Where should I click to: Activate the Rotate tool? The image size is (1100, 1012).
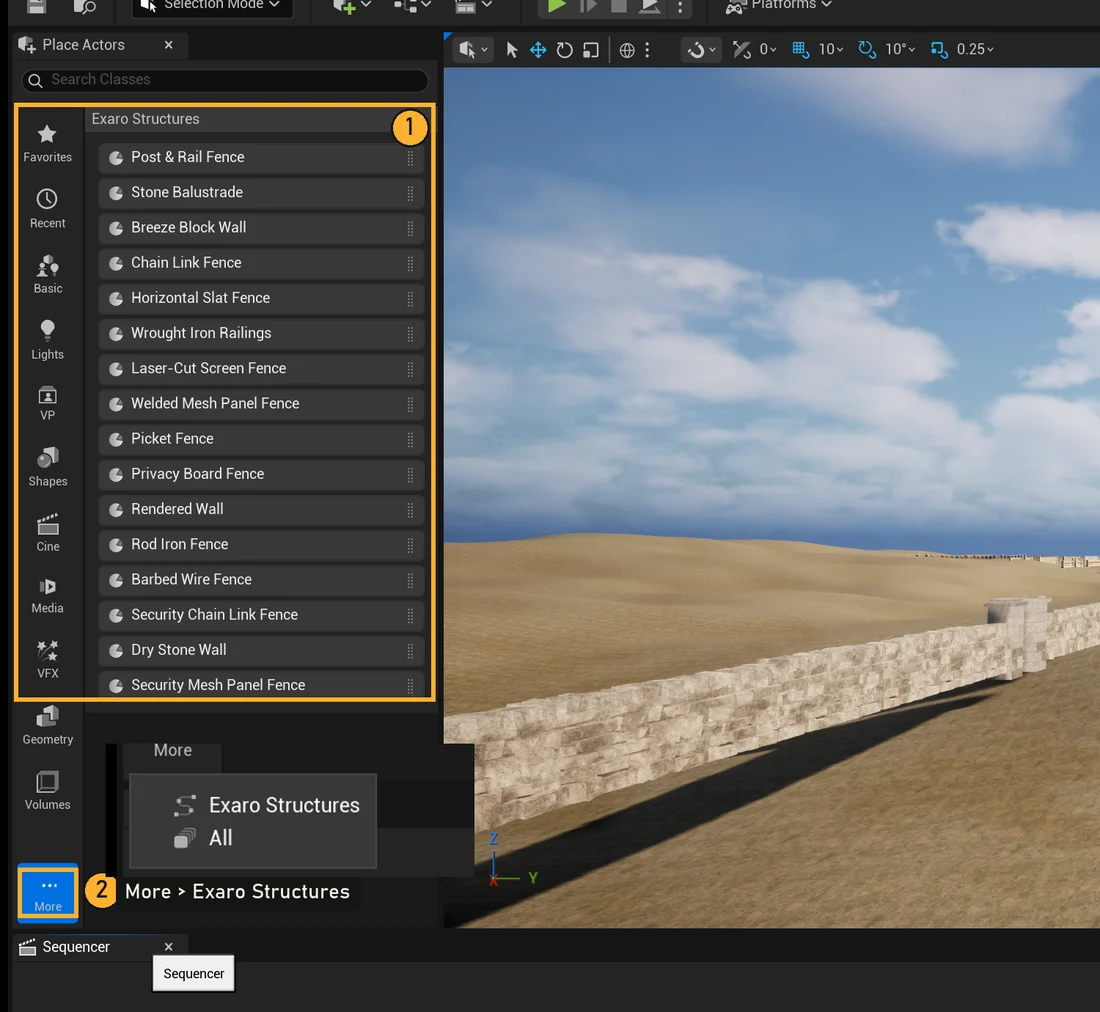click(565, 50)
